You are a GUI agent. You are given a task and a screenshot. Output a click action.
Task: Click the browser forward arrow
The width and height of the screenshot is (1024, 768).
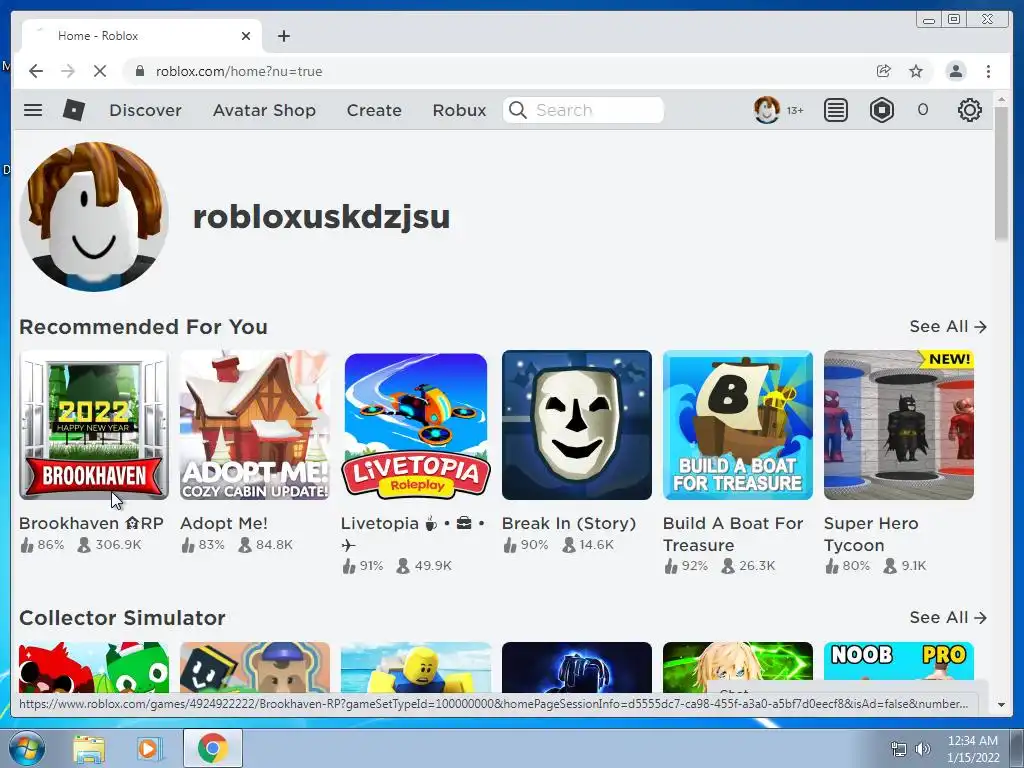tap(68, 71)
